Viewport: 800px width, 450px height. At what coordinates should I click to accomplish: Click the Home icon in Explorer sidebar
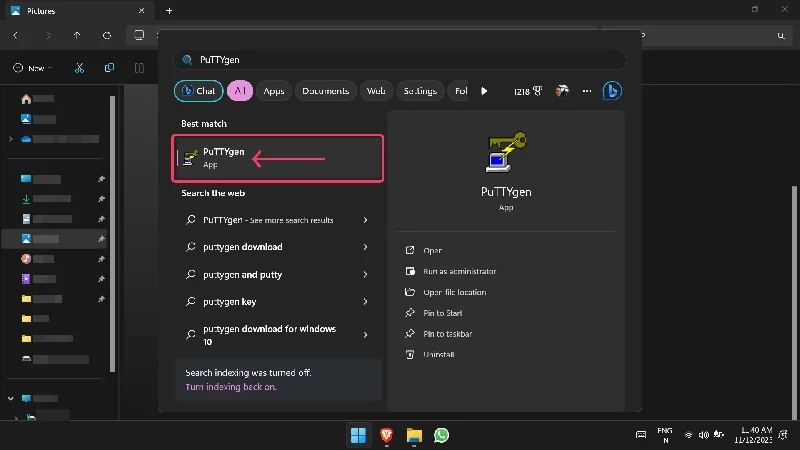(x=26, y=99)
